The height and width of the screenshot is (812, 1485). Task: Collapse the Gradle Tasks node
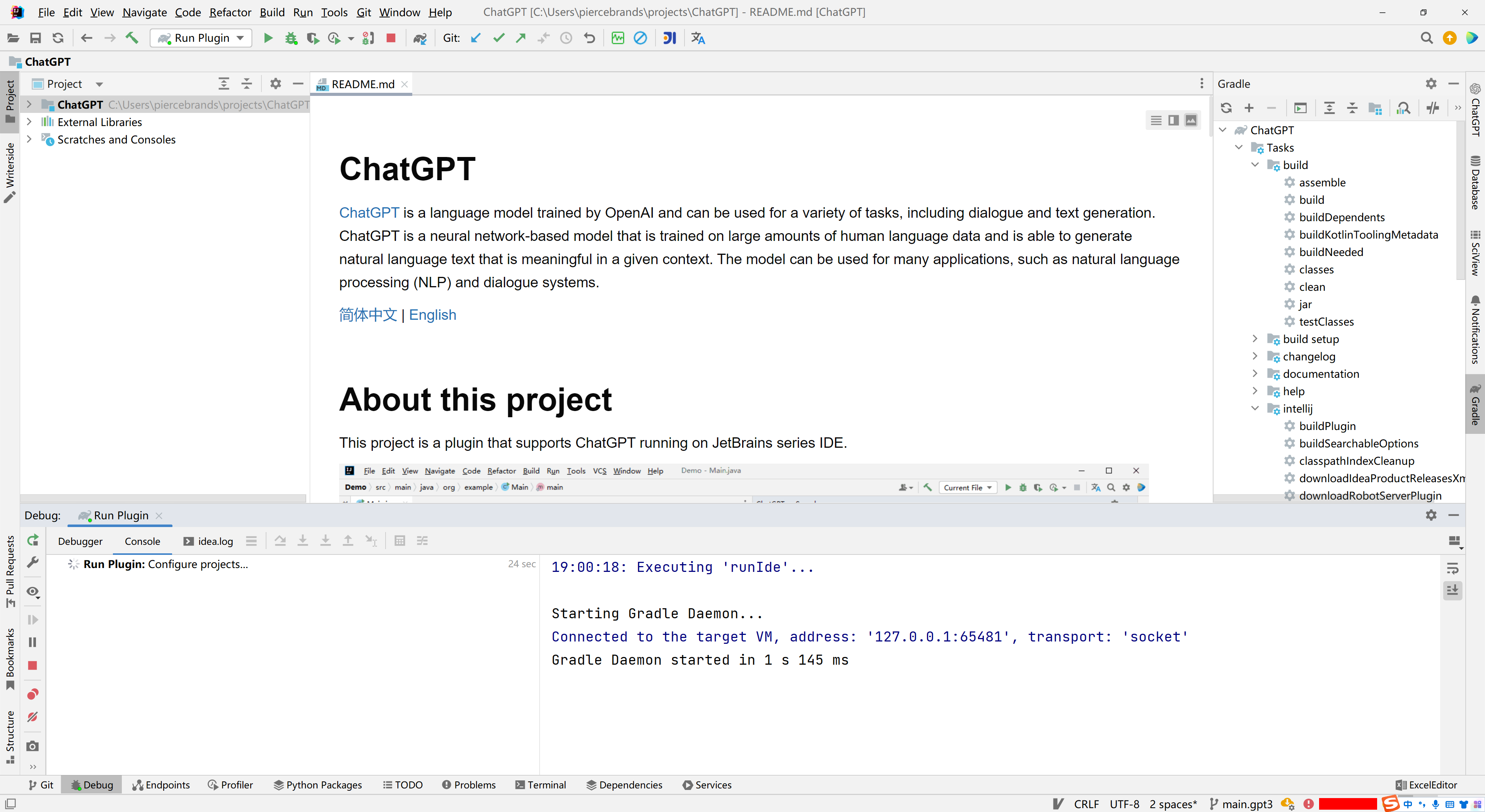[1239, 147]
